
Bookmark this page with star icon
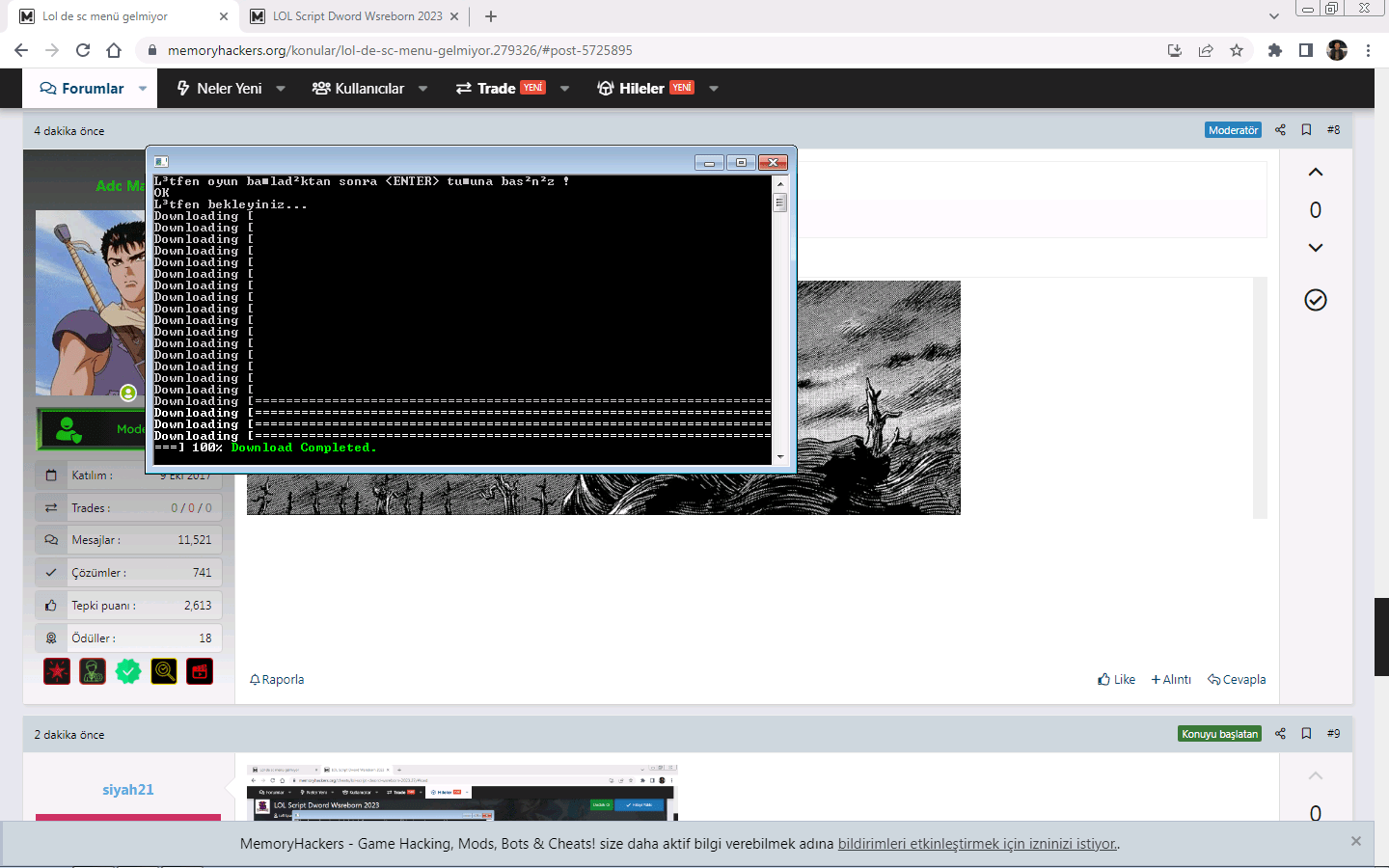click(1237, 50)
